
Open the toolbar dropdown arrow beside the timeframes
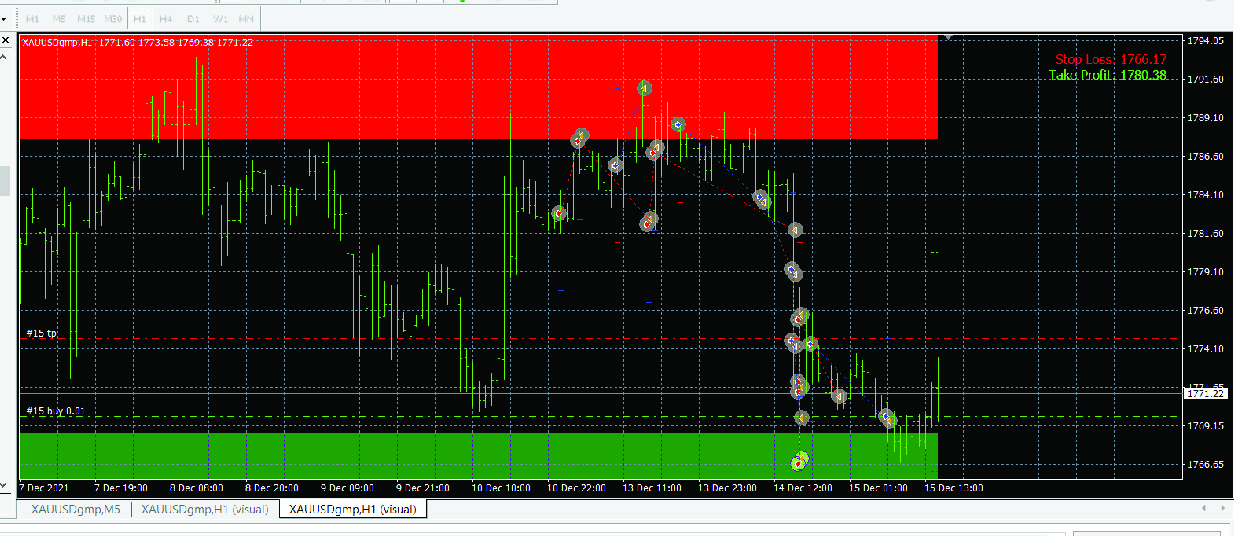[4, 19]
